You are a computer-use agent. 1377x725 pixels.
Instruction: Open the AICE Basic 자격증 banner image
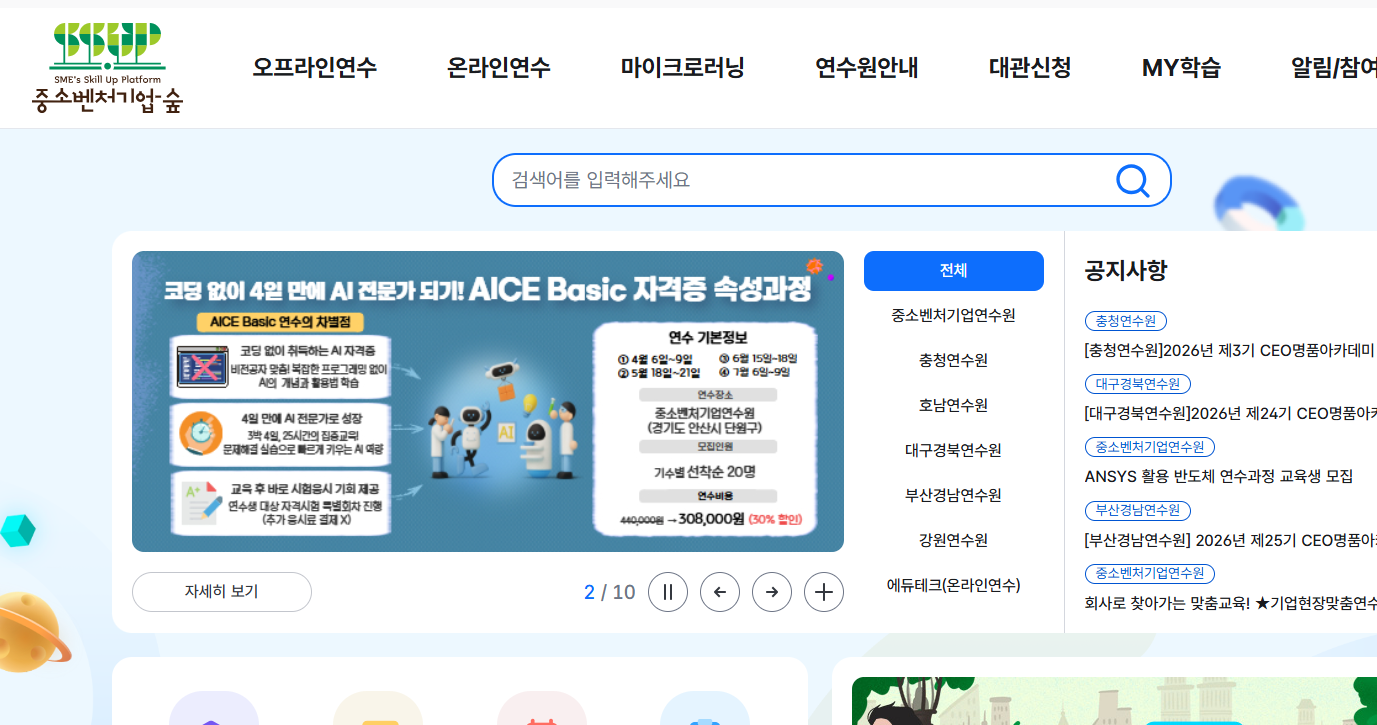488,401
